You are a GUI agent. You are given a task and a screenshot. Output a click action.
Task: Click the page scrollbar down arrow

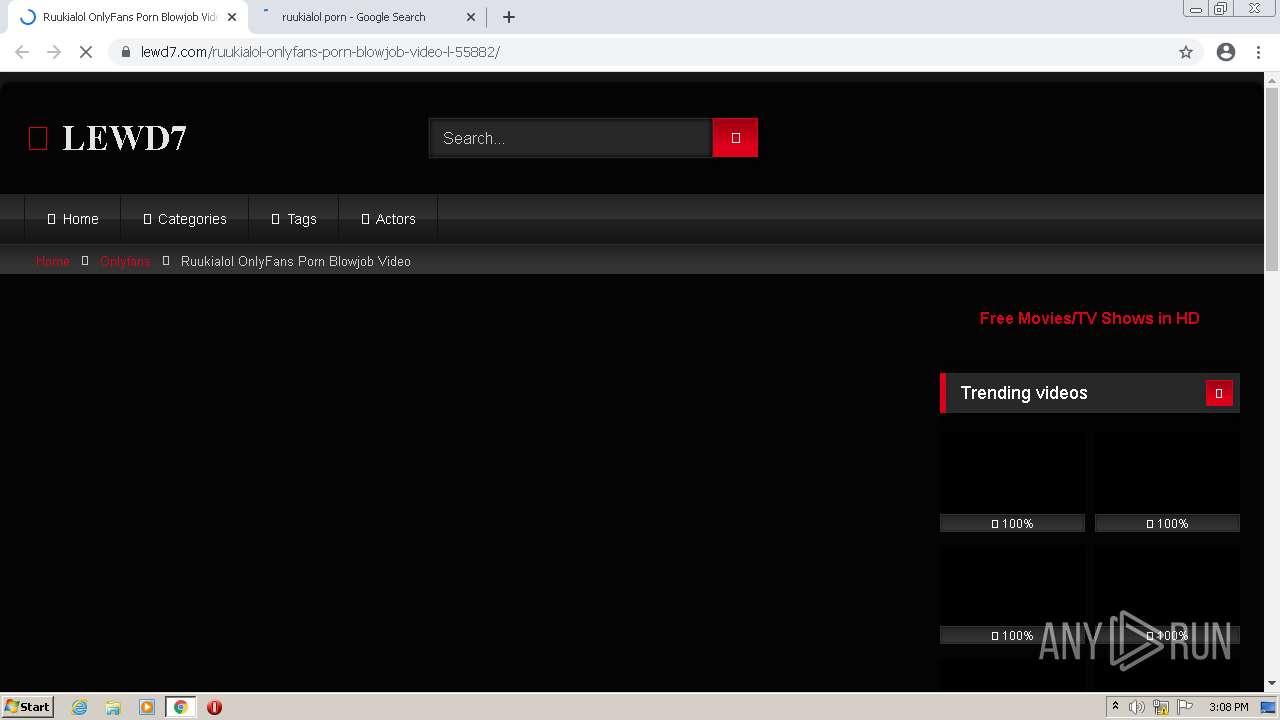[1272, 684]
